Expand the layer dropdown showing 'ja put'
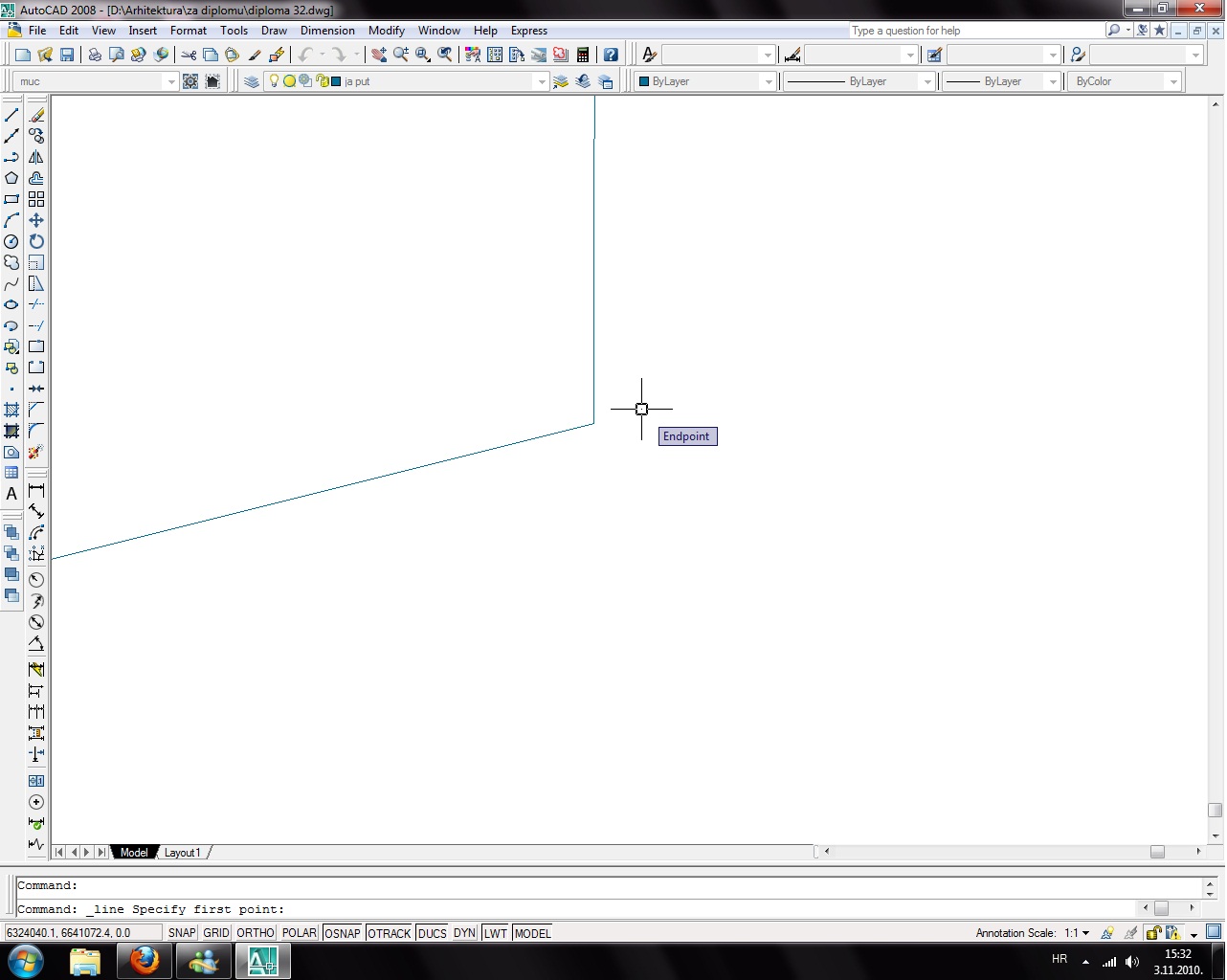The height and width of the screenshot is (980, 1227). [542, 81]
